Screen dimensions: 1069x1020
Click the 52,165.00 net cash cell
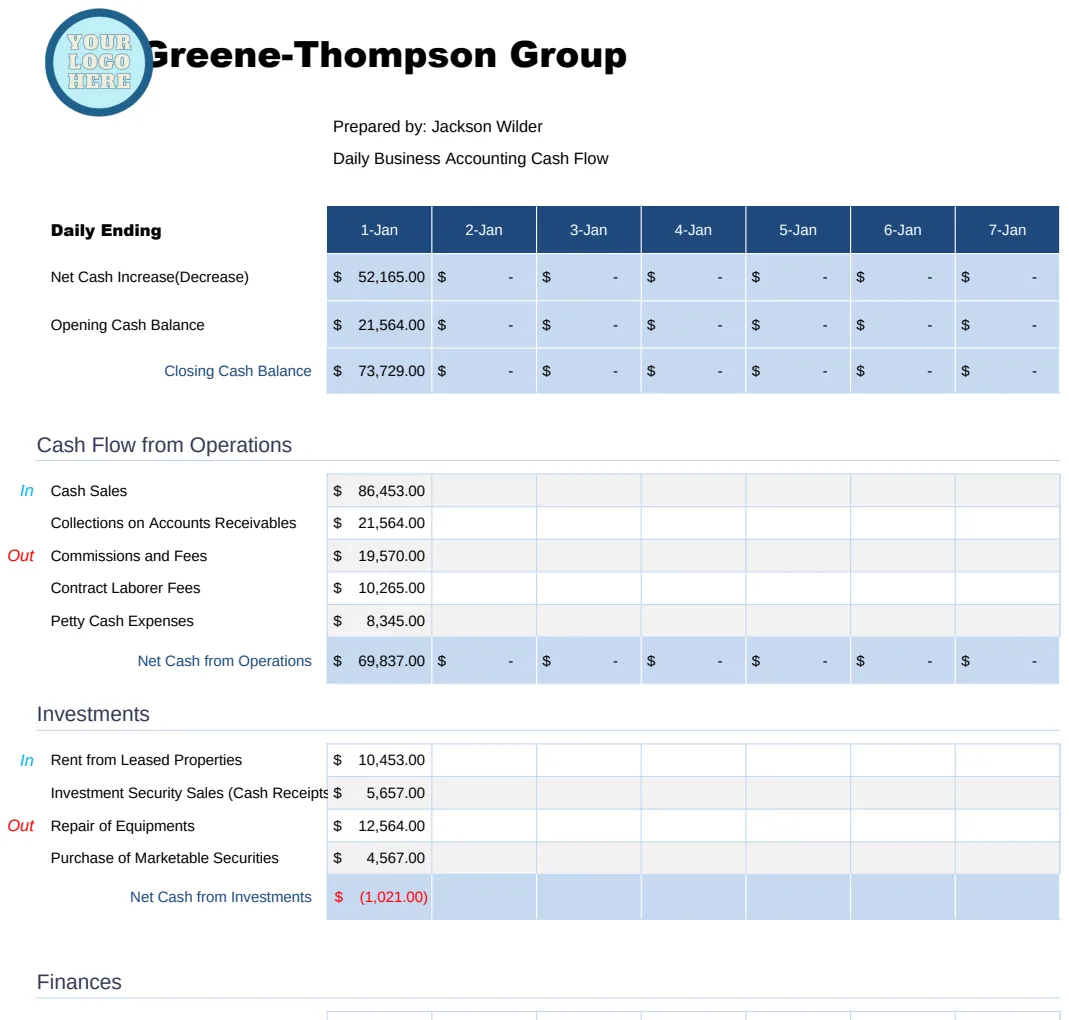379,277
